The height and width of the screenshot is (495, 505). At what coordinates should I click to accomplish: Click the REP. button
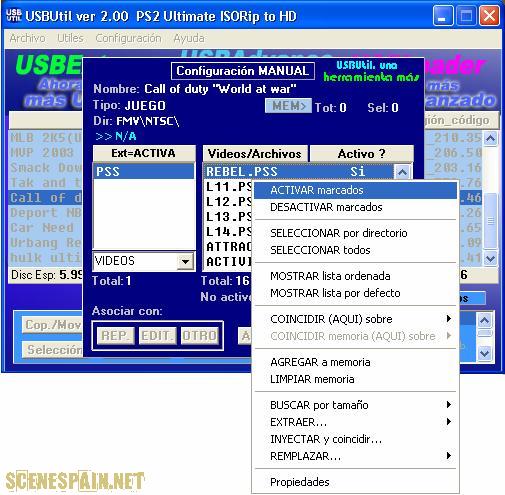(116, 335)
